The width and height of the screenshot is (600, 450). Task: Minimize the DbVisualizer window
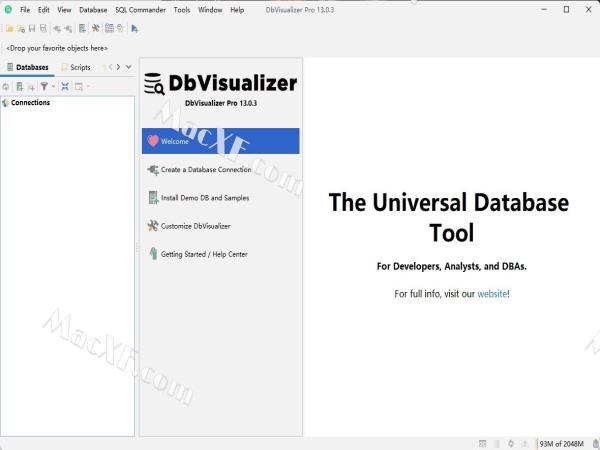[x=544, y=10]
